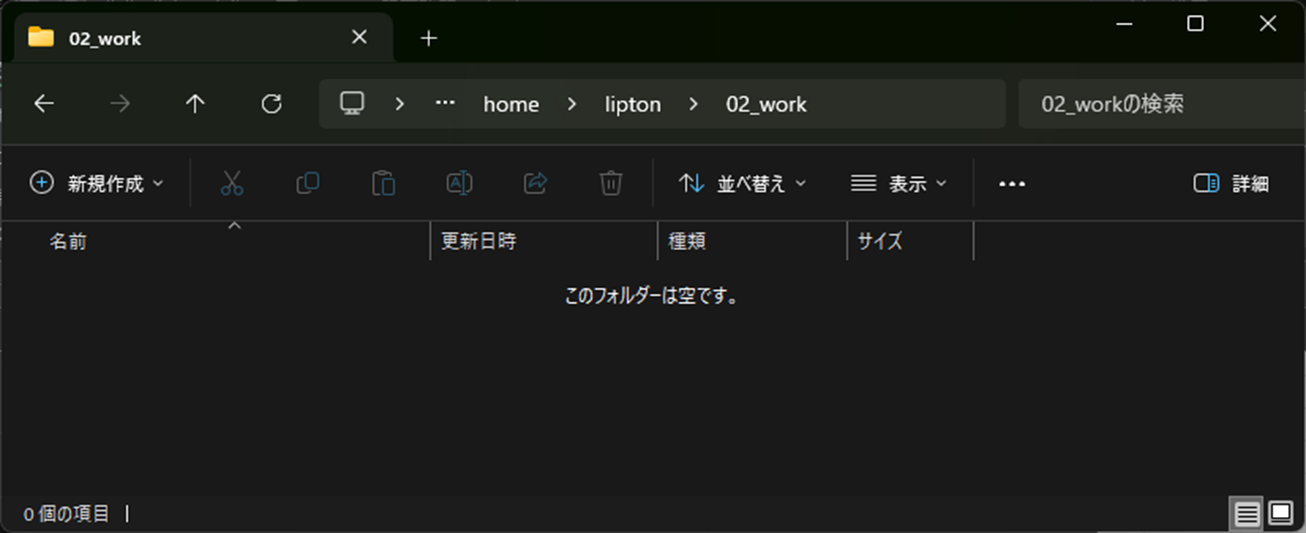
Task: Open the 新規作成 menu
Action: point(97,183)
